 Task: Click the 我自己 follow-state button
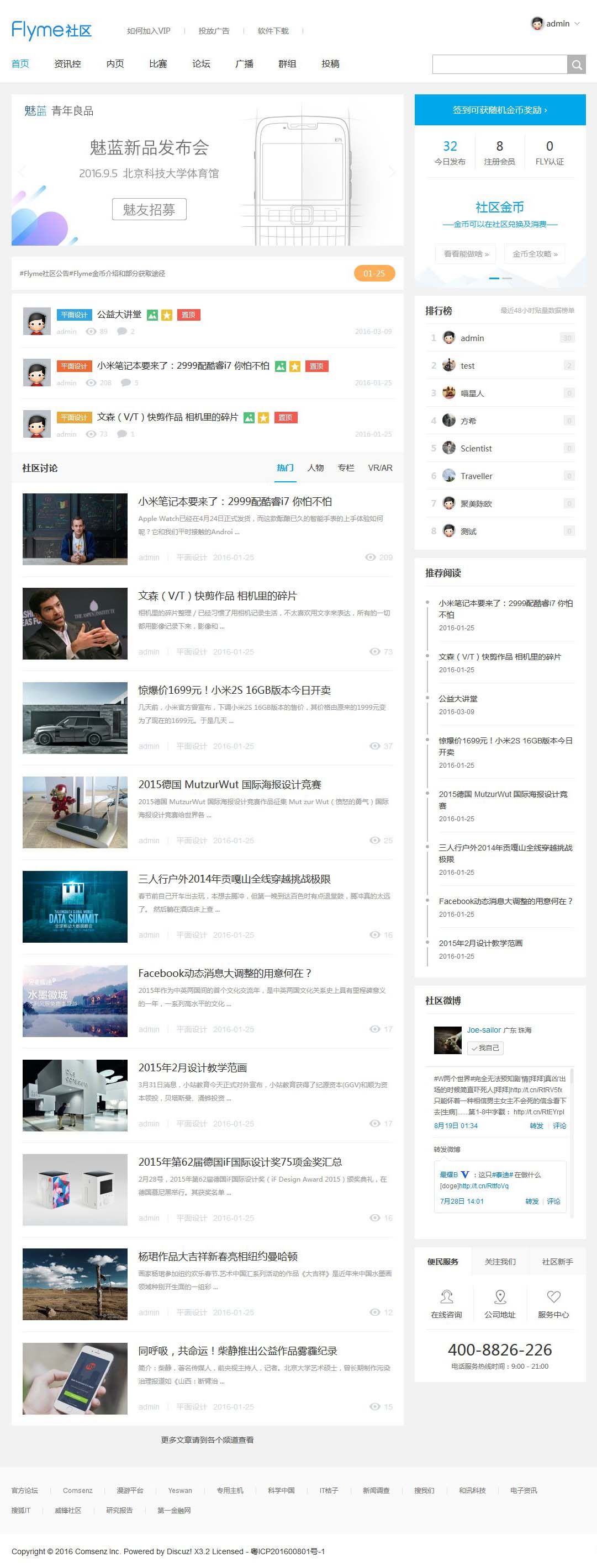tap(485, 1048)
